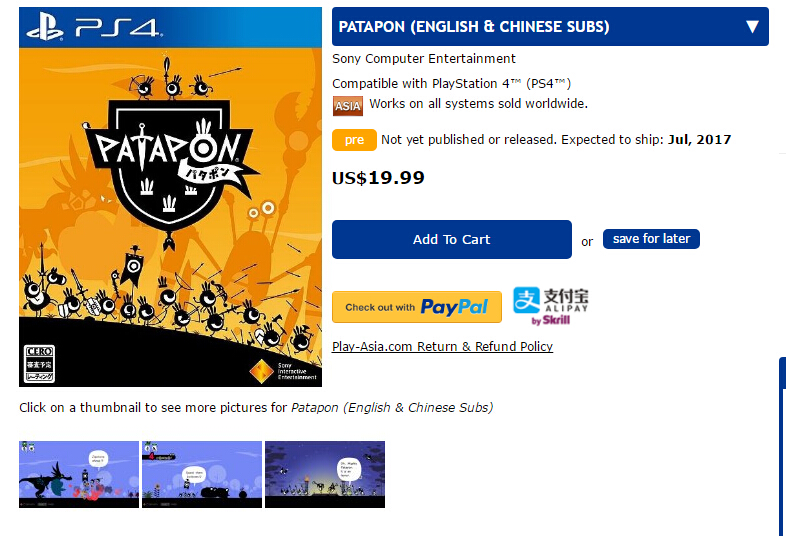The width and height of the screenshot is (786, 536).
Task: Click the US$19.99 price
Action: click(x=378, y=178)
